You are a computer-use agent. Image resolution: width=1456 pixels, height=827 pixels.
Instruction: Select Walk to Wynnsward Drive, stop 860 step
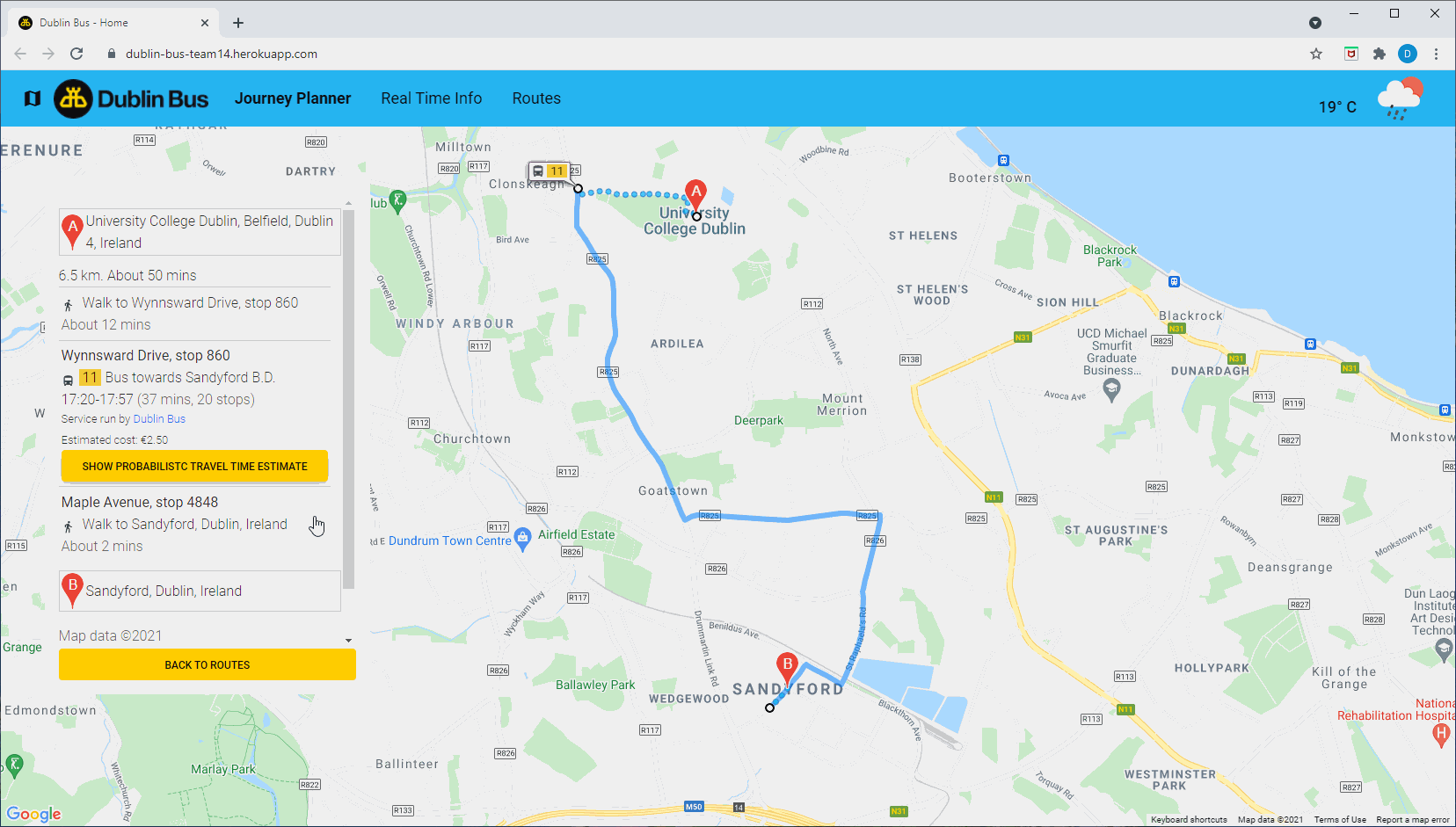point(190,302)
